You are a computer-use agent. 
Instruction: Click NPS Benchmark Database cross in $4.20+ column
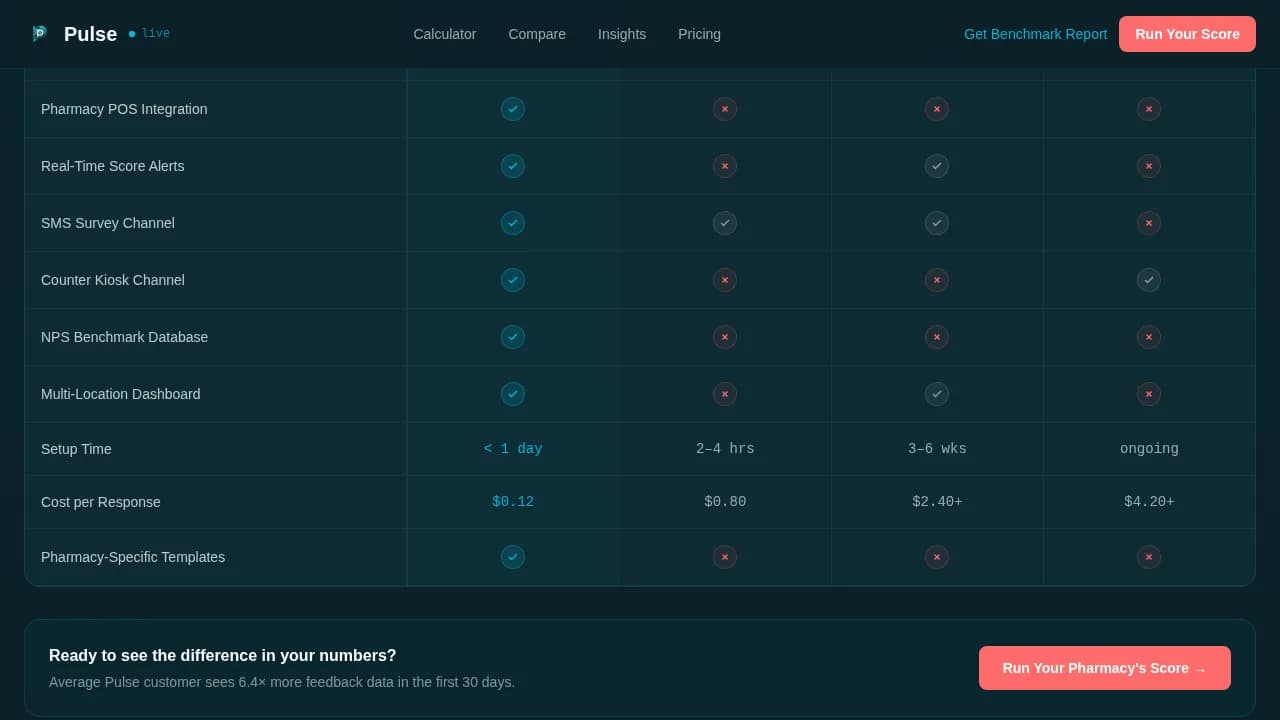(x=1149, y=337)
